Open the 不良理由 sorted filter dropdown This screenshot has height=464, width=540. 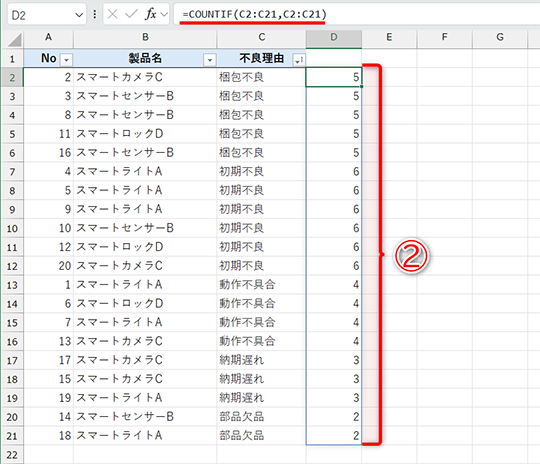pos(299,60)
